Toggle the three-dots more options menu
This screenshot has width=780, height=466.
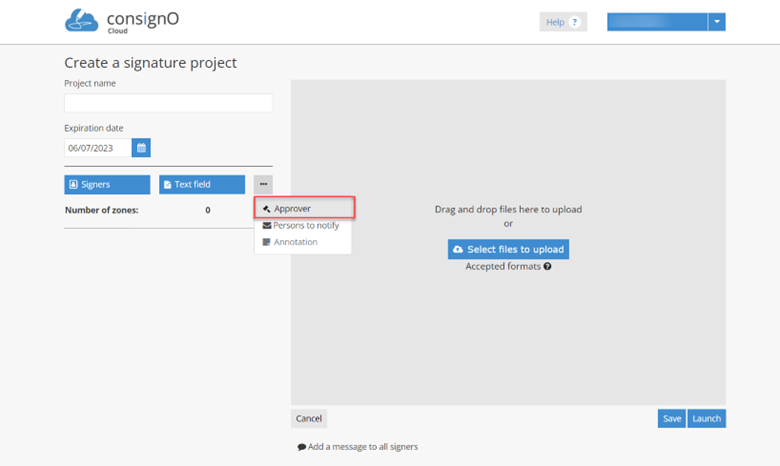pos(263,185)
